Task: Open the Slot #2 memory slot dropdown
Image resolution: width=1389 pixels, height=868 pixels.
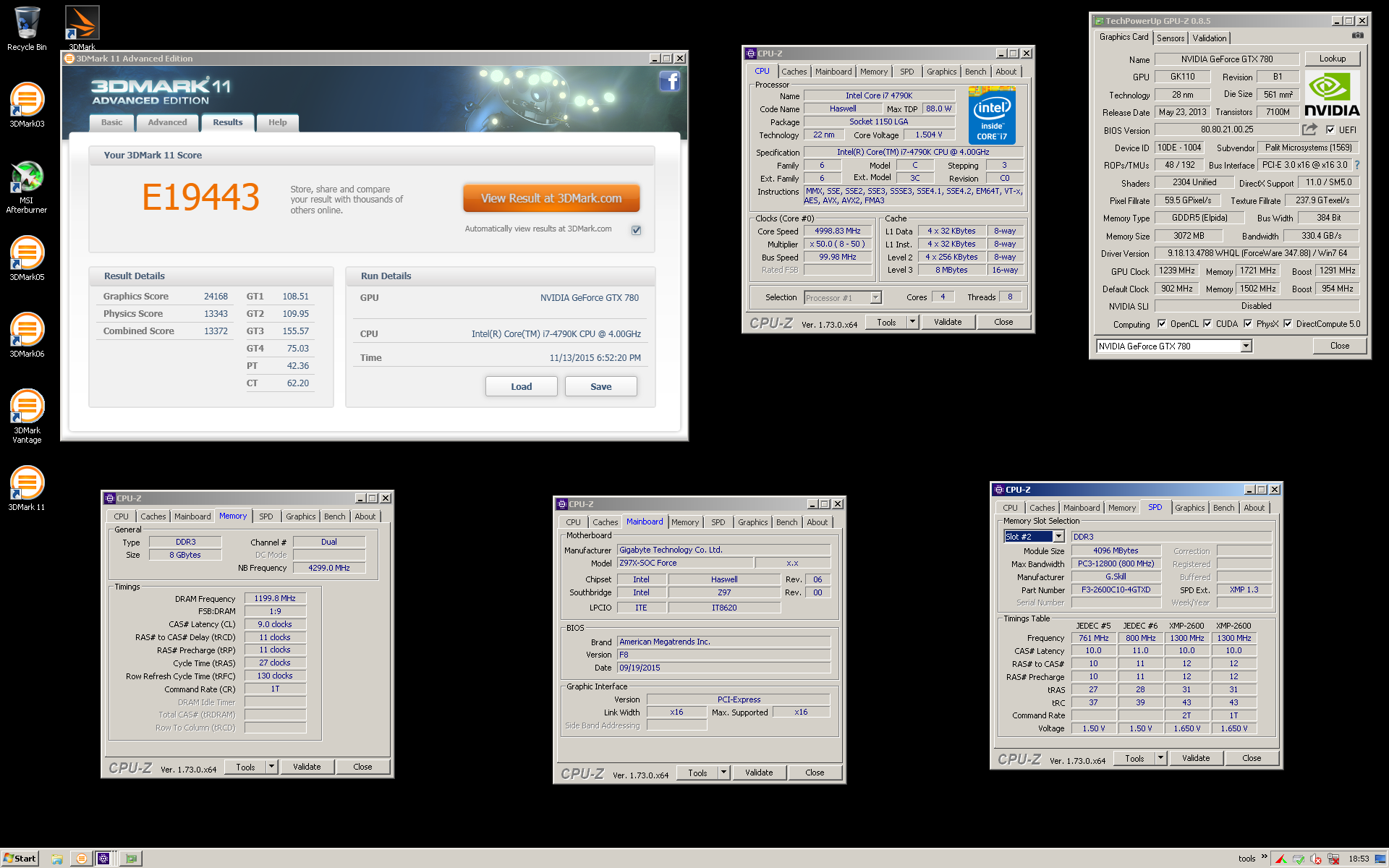Action: point(1058,537)
